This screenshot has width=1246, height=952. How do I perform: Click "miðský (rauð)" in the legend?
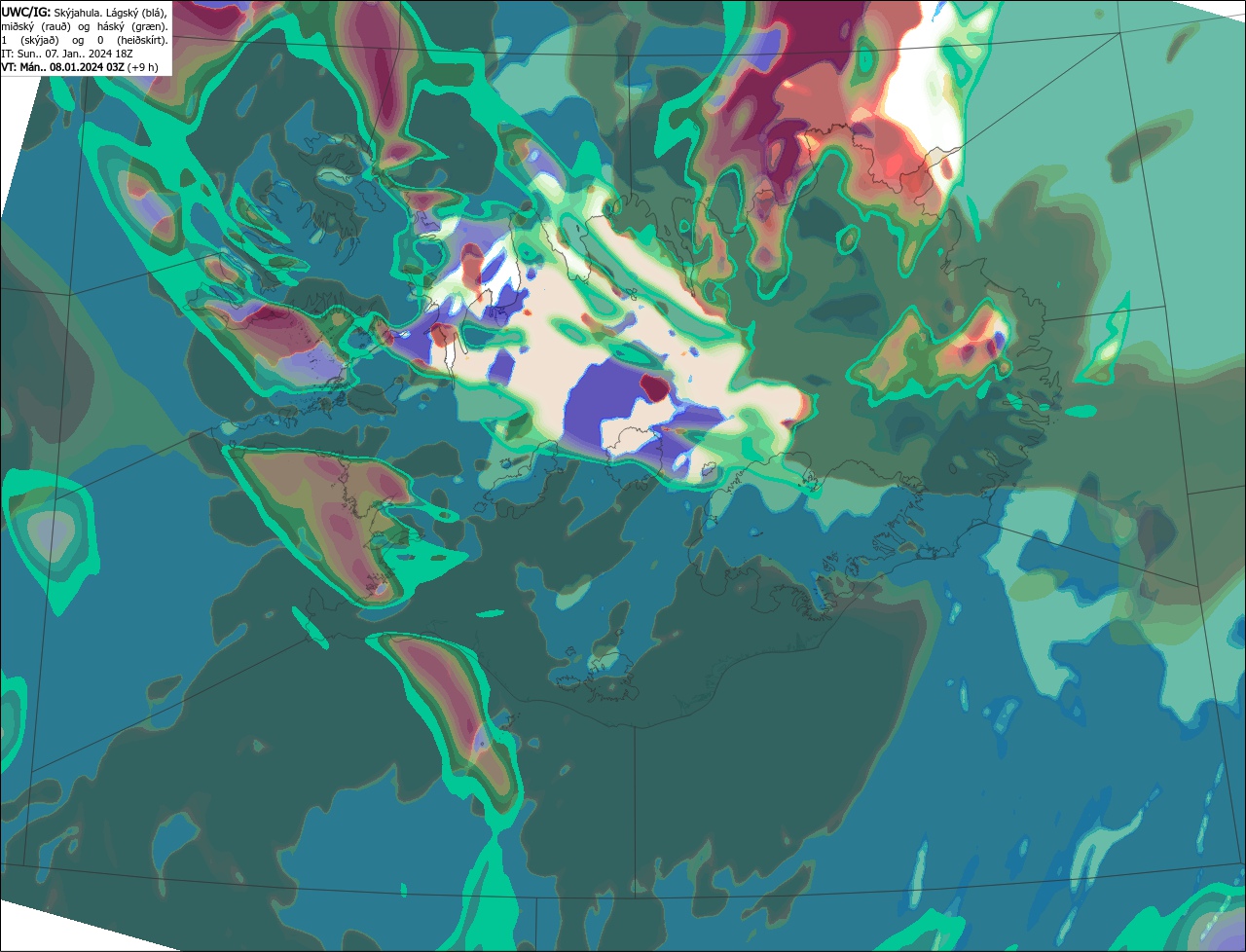click(x=36, y=26)
